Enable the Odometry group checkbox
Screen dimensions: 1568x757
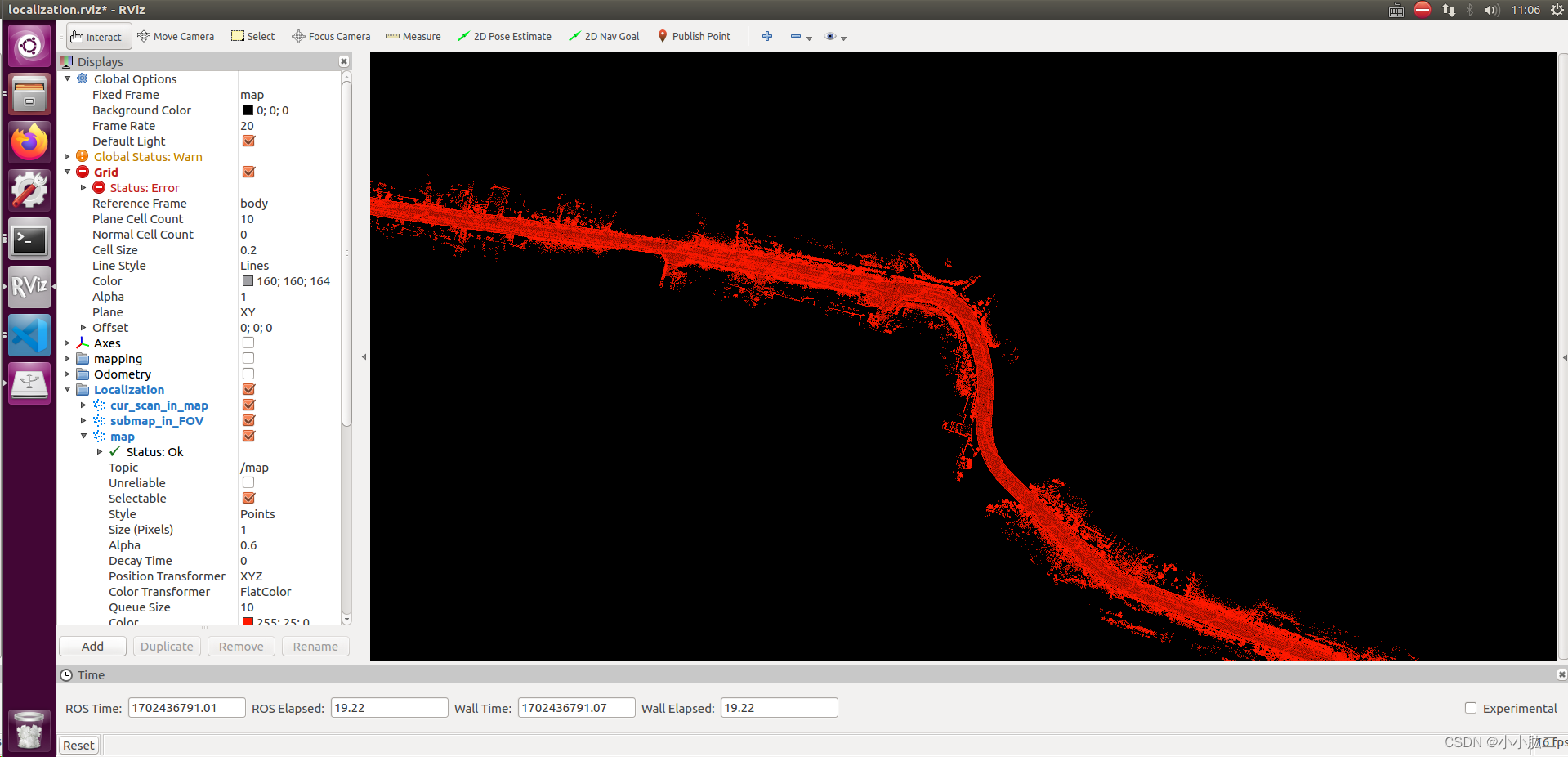pyautogui.click(x=248, y=374)
